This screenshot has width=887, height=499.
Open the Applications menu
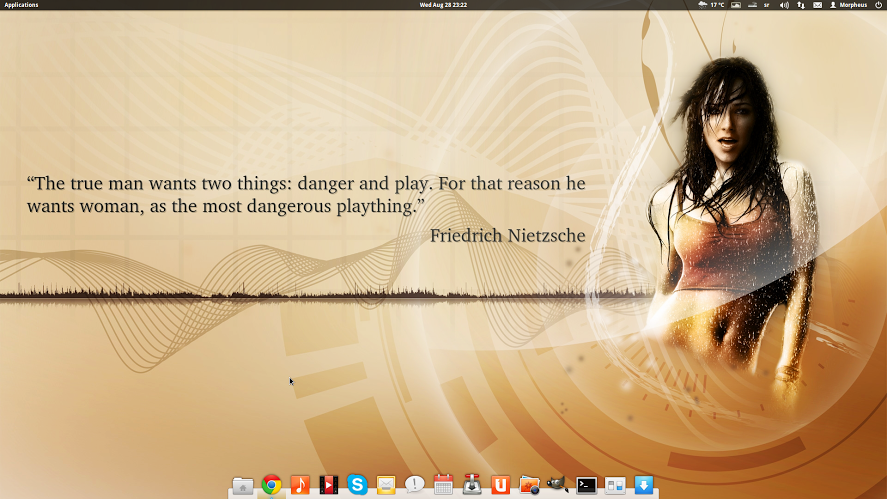[x=21, y=5]
